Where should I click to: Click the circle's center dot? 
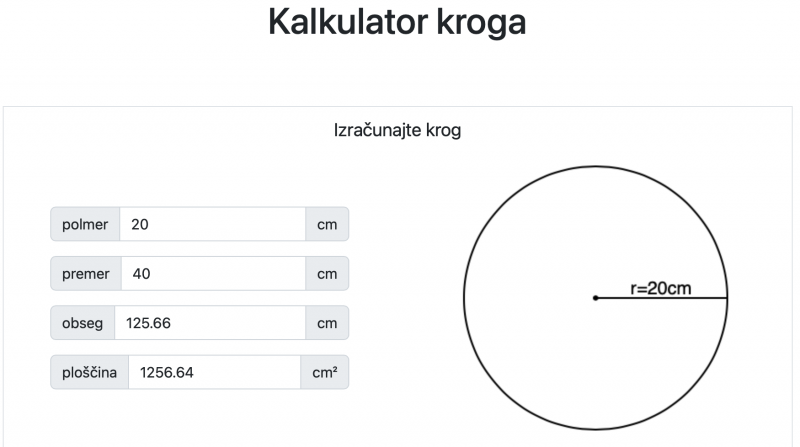pyautogui.click(x=596, y=298)
